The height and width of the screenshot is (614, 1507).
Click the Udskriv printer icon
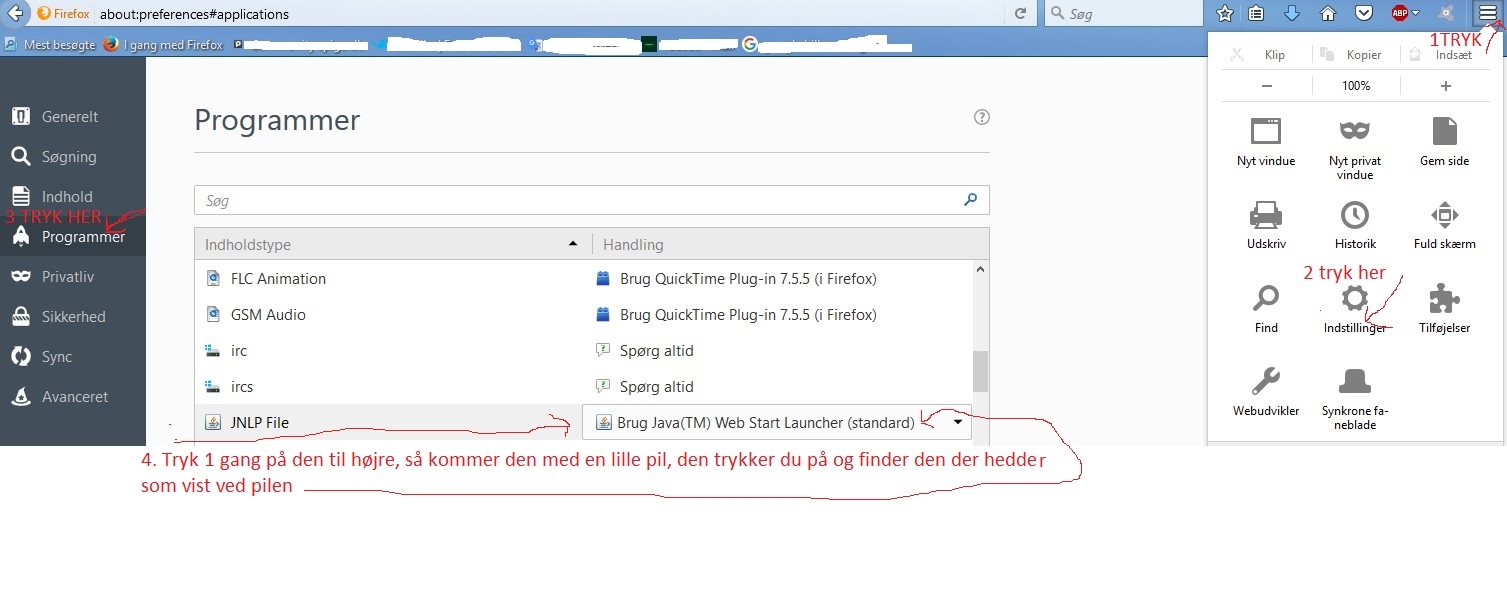pos(1265,215)
